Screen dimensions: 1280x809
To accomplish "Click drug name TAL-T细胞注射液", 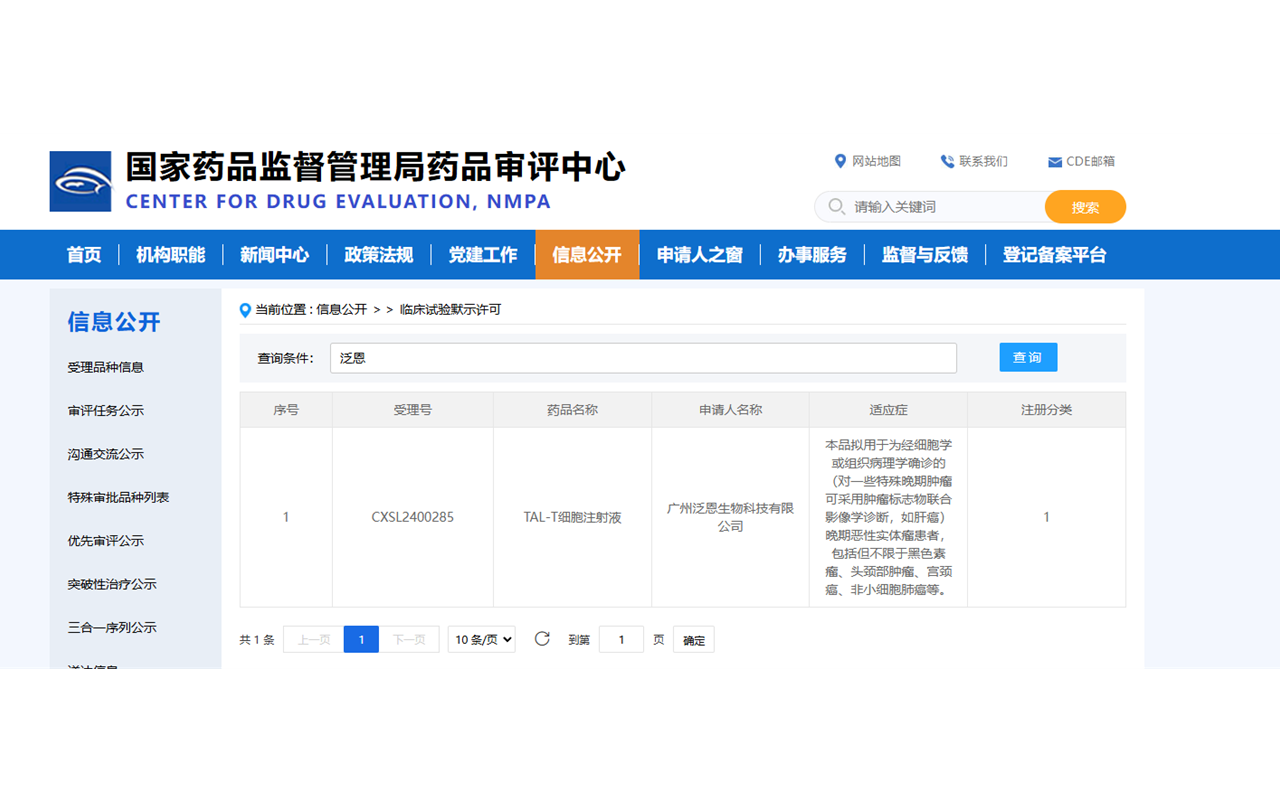I will pos(573,517).
